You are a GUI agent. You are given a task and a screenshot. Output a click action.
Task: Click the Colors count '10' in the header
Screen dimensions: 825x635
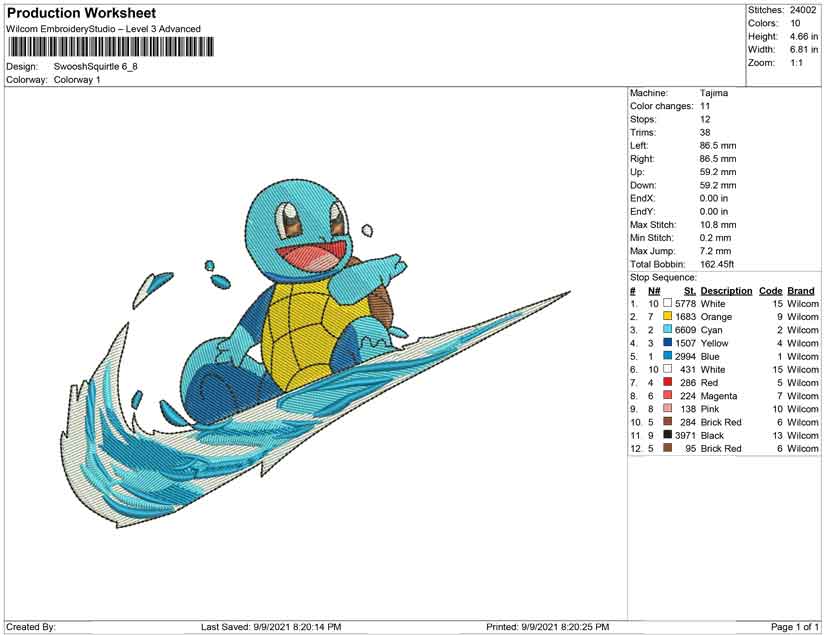pyautogui.click(x=795, y=23)
